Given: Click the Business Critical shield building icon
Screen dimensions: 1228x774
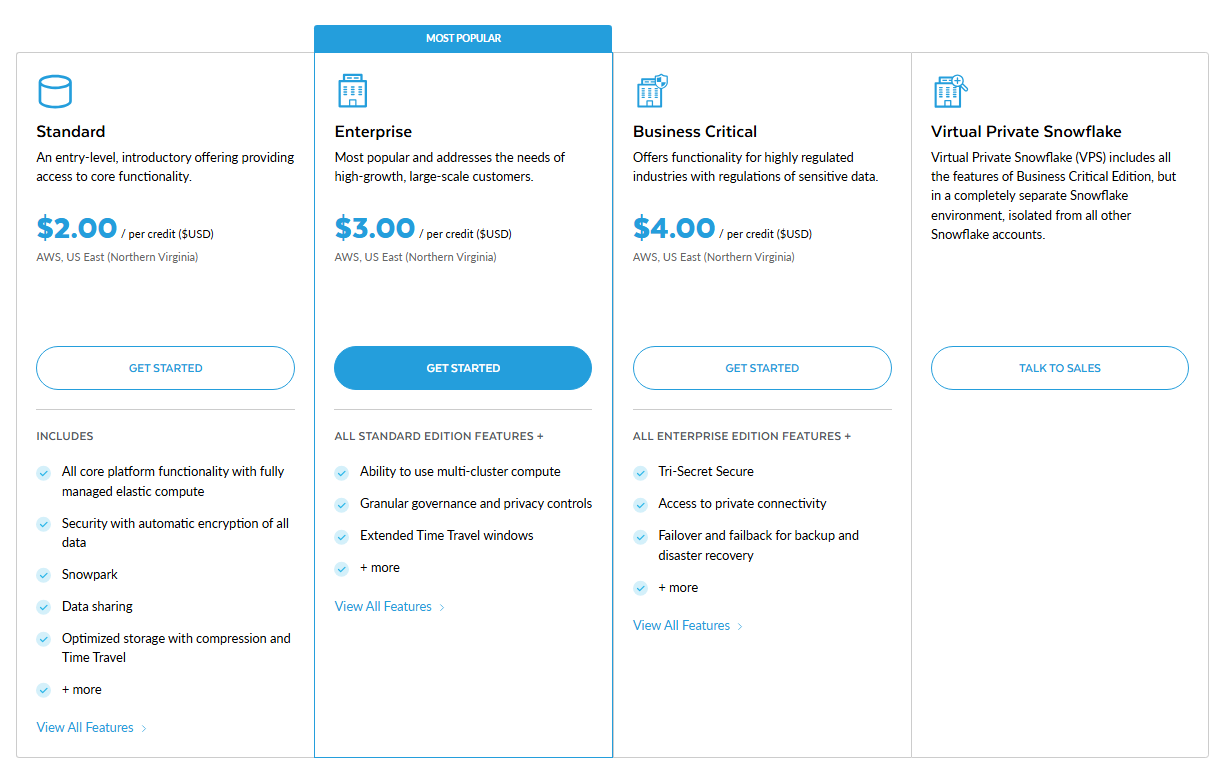Looking at the screenshot, I should pyautogui.click(x=651, y=91).
